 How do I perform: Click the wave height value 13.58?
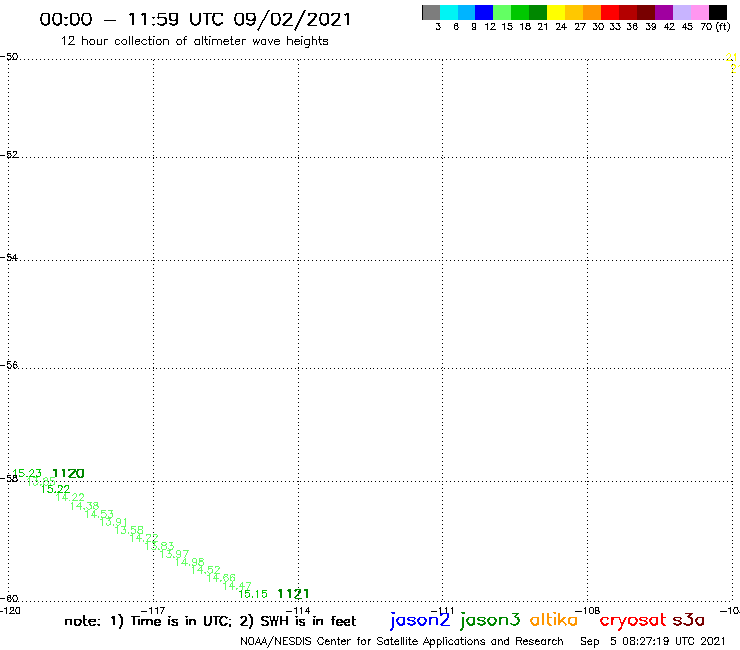point(129,530)
